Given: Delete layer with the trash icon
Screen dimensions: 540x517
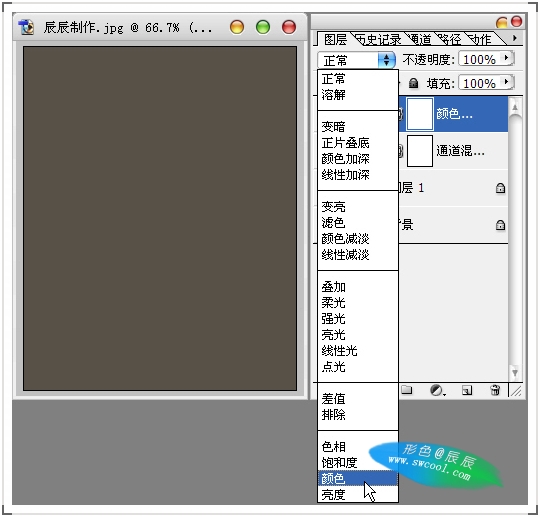Looking at the screenshot, I should click(x=495, y=390).
